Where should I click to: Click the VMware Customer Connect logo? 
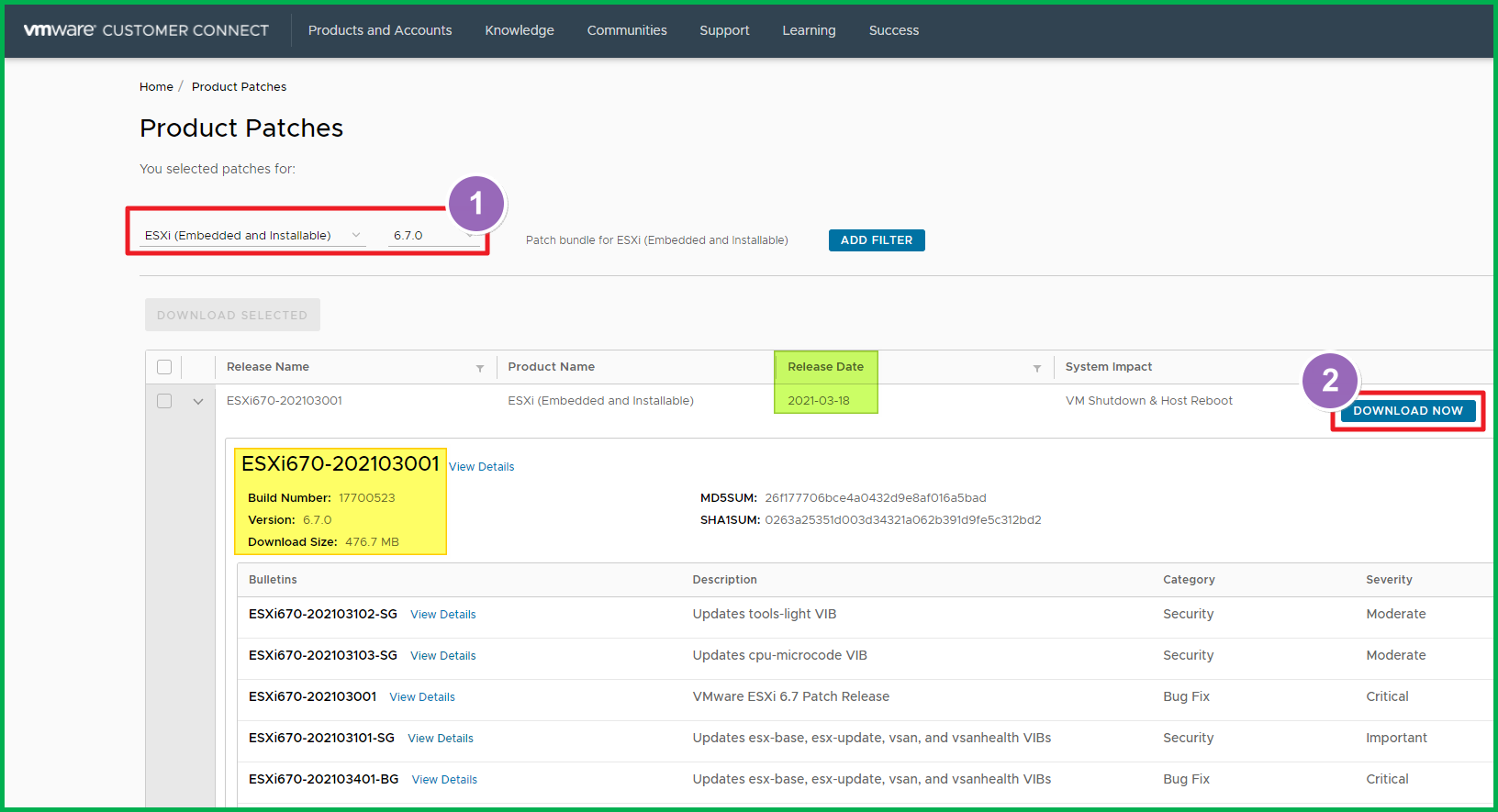pyautogui.click(x=146, y=30)
